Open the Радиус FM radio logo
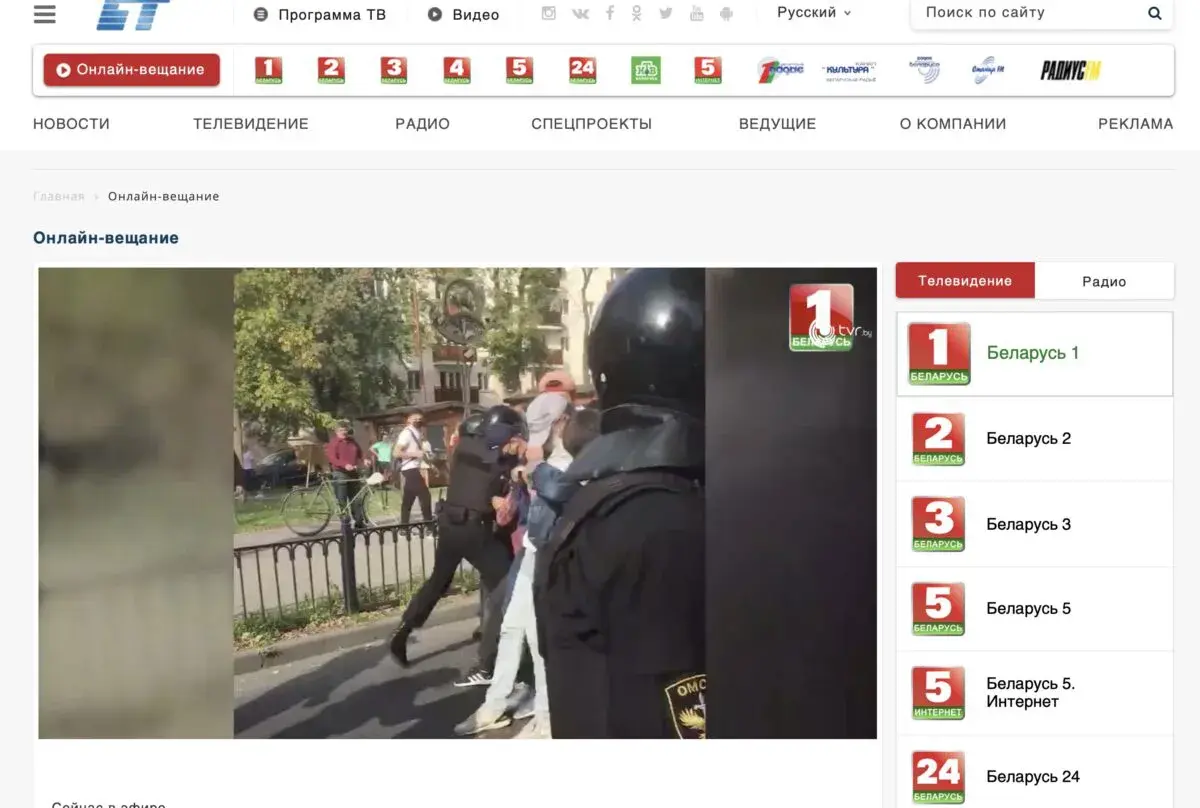This screenshot has height=808, width=1200. [1069, 70]
